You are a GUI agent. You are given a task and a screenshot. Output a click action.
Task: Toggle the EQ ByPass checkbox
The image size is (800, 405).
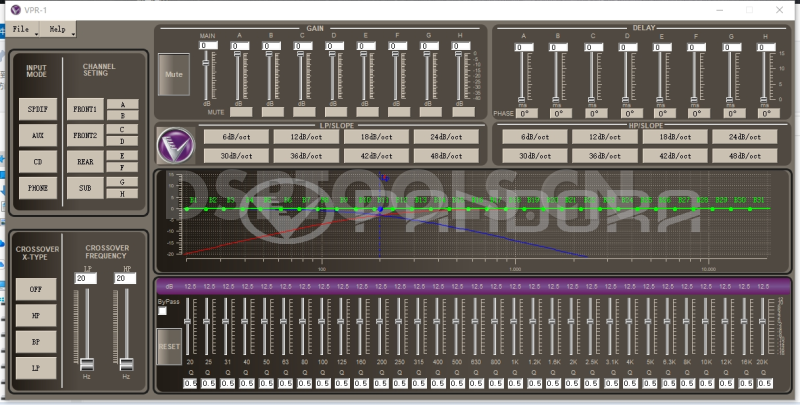162,311
